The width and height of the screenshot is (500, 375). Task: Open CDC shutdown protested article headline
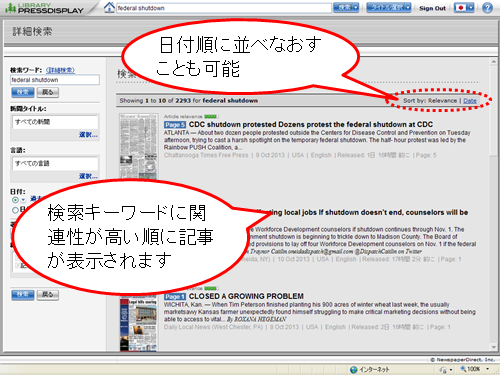coord(311,124)
